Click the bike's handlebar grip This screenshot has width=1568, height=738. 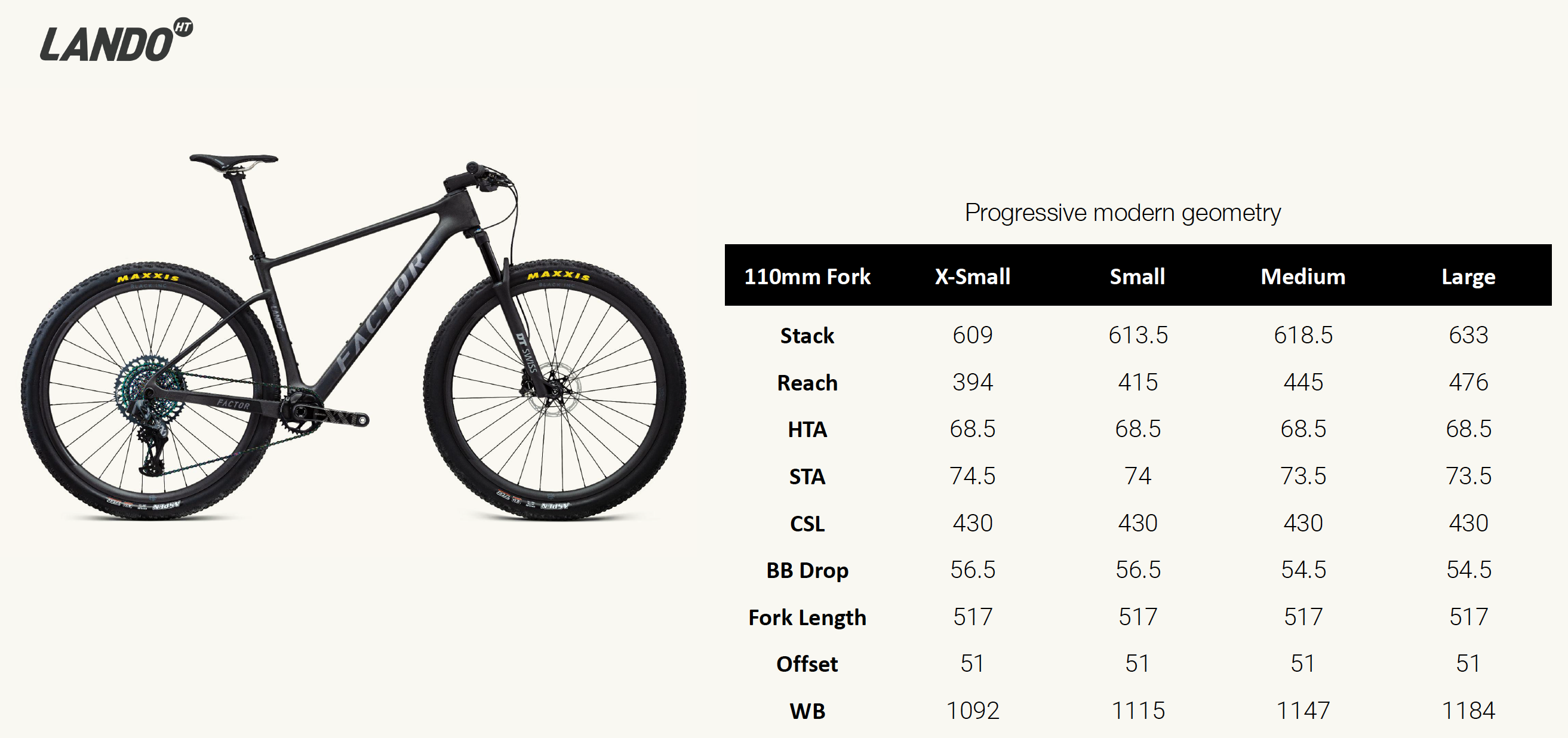point(473,168)
